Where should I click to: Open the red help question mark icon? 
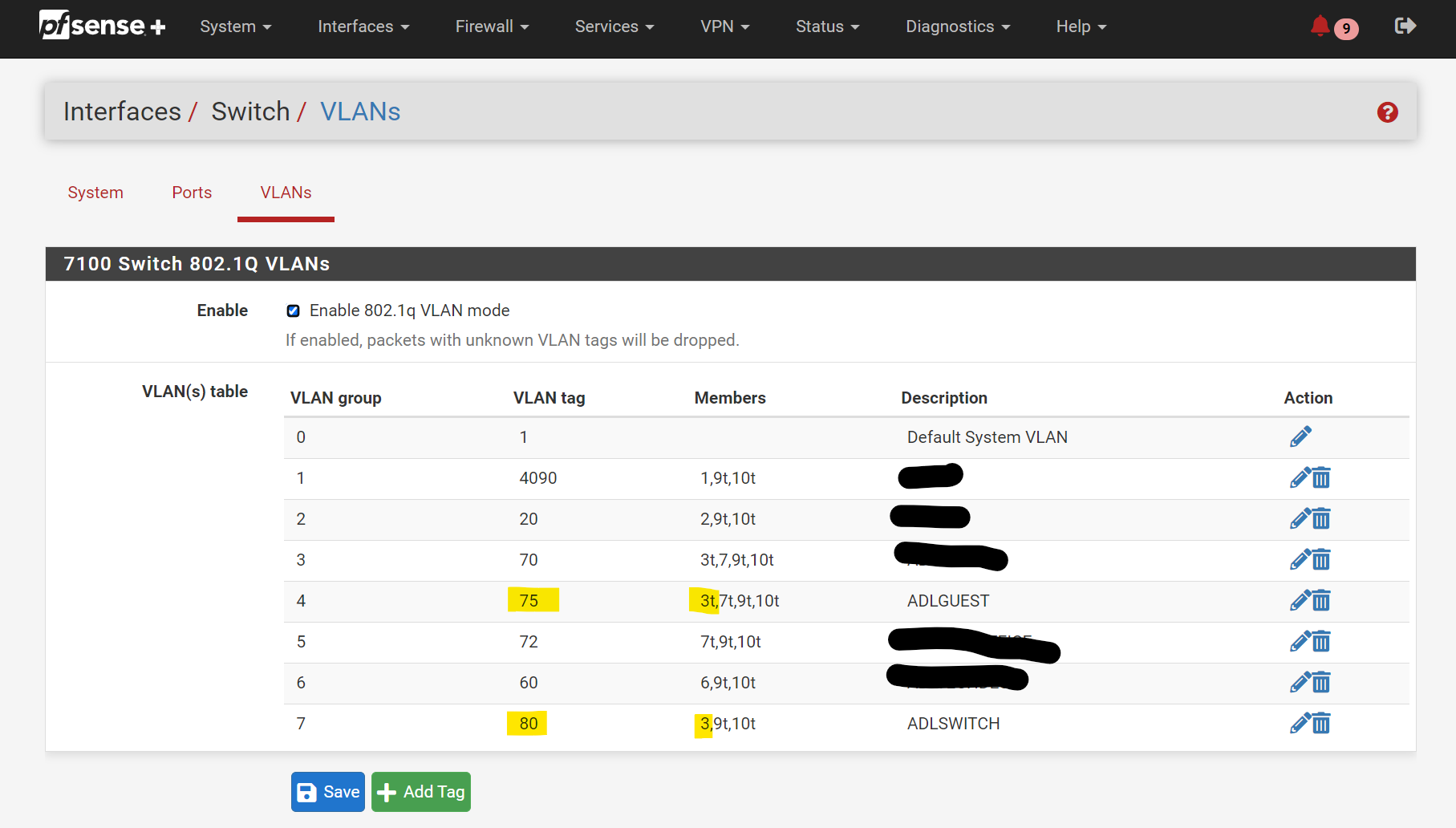click(x=1387, y=112)
